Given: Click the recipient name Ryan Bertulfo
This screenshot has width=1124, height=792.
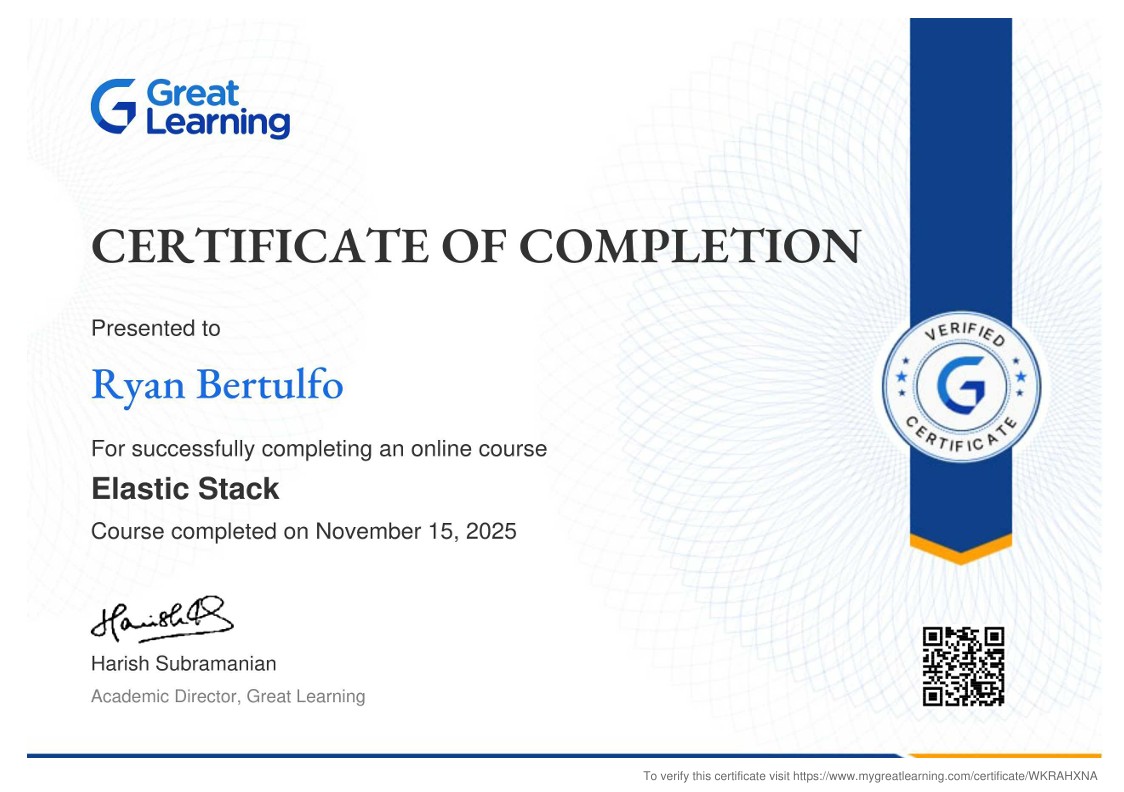Looking at the screenshot, I should click(216, 385).
